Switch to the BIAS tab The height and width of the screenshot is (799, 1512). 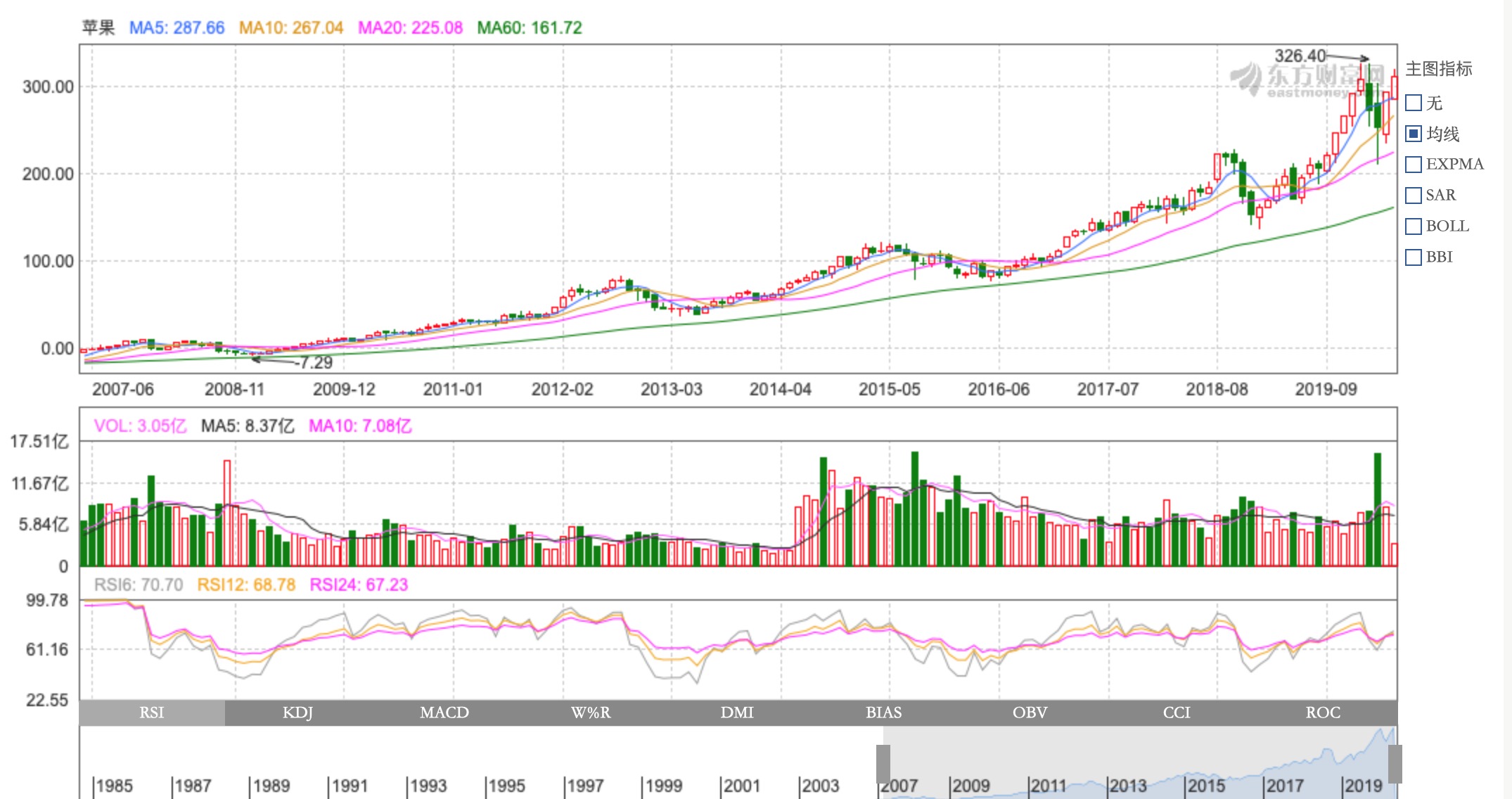[884, 712]
